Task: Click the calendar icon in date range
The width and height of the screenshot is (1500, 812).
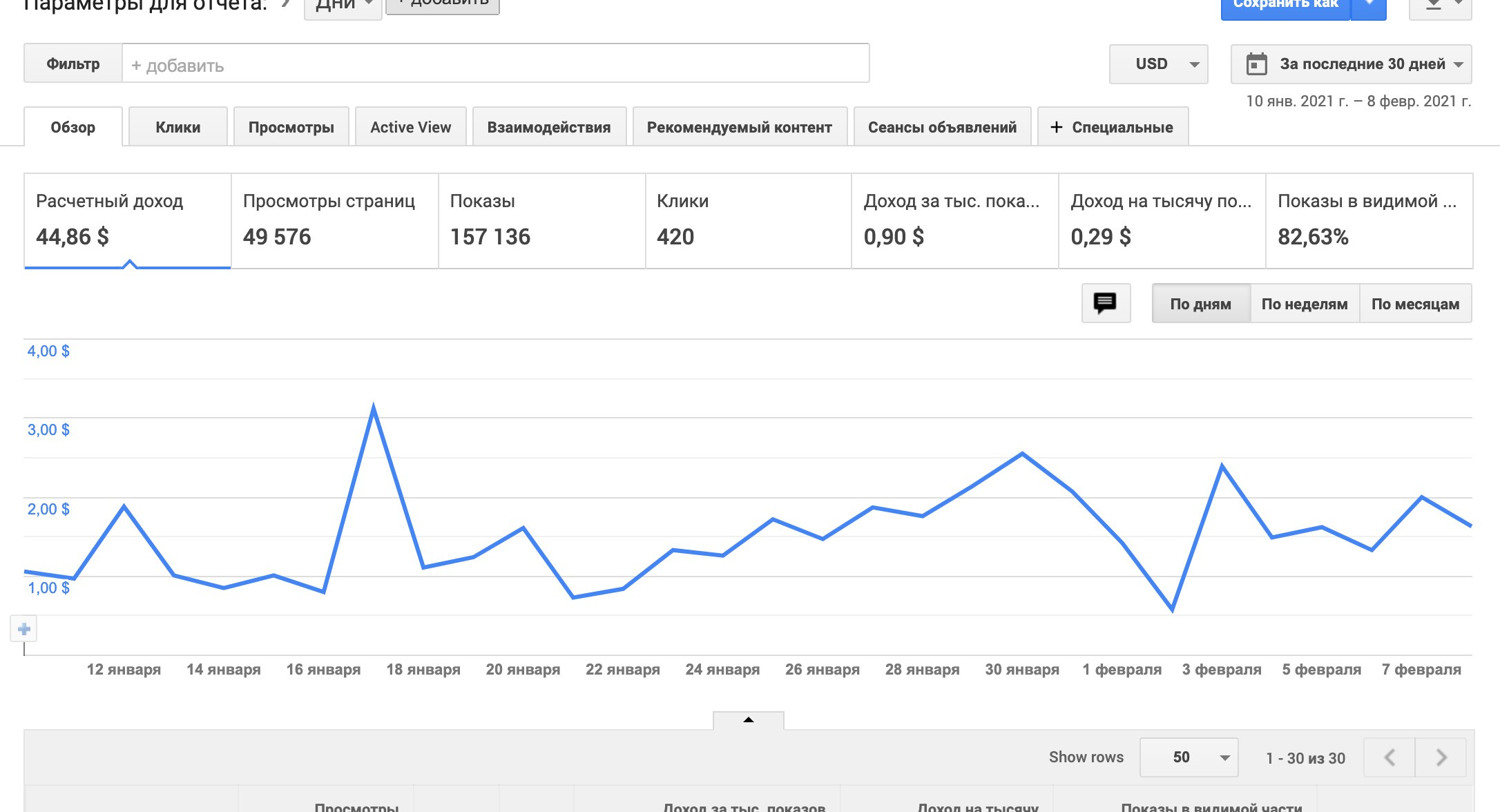Action: tap(1256, 64)
